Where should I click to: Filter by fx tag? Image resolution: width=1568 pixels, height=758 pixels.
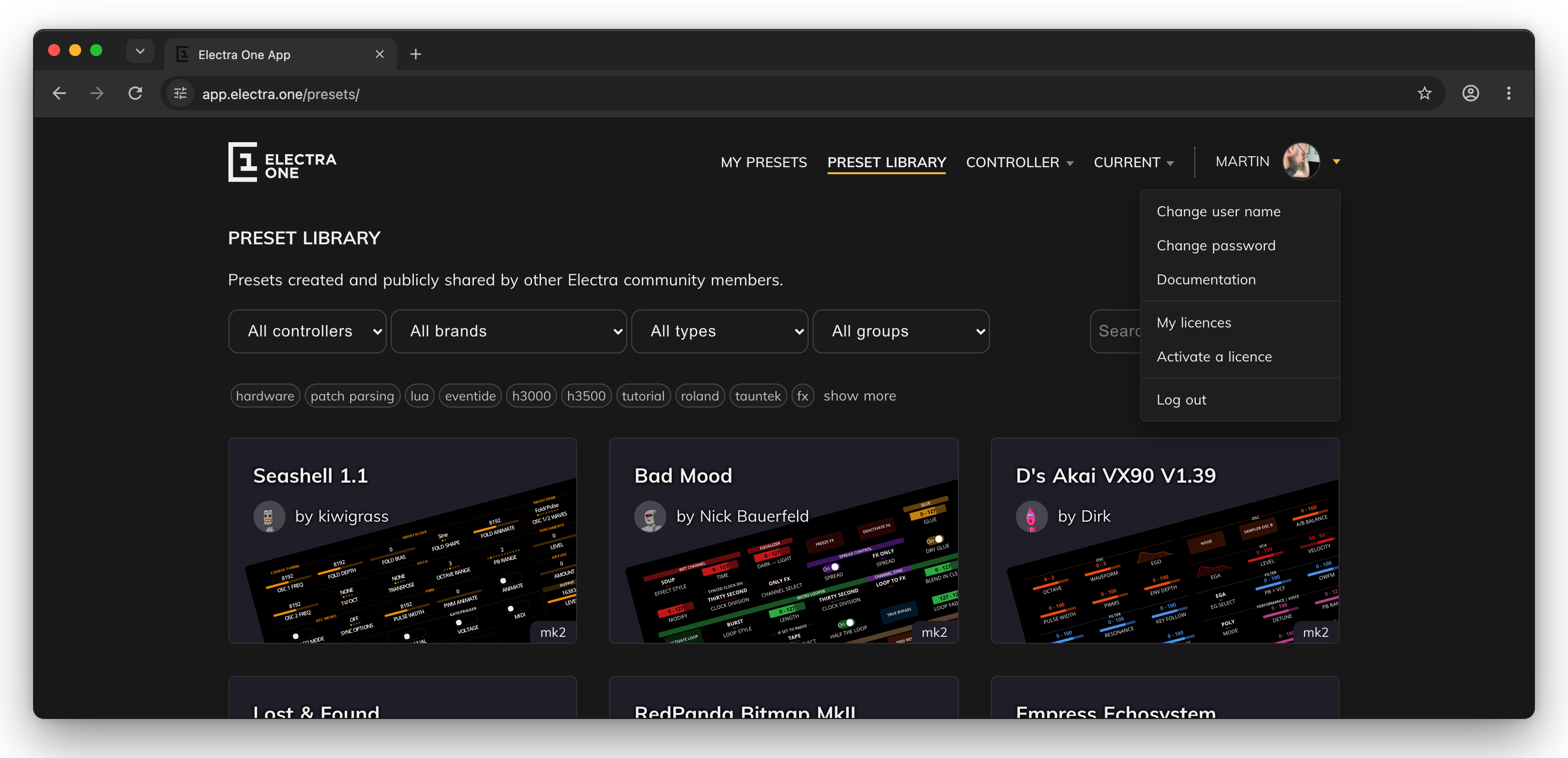802,396
